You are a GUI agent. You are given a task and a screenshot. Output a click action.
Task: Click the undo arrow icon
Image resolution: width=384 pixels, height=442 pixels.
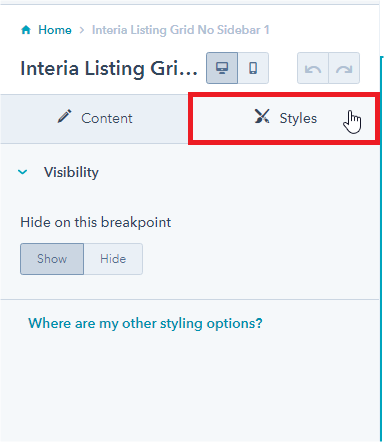313,68
